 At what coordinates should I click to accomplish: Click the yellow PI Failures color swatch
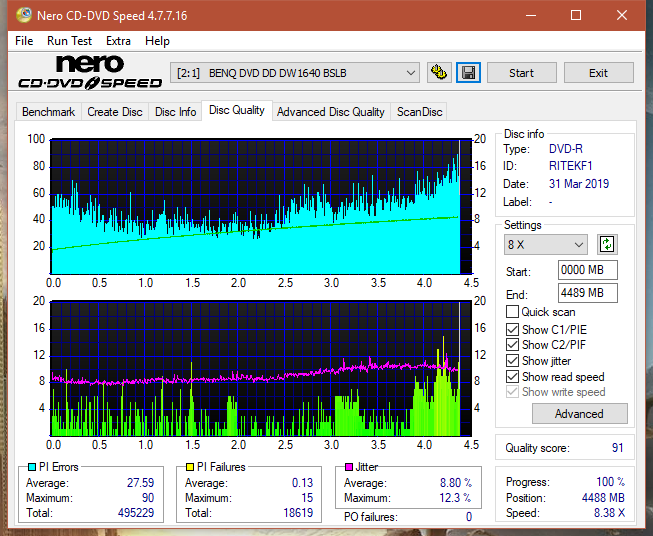pyautogui.click(x=190, y=467)
